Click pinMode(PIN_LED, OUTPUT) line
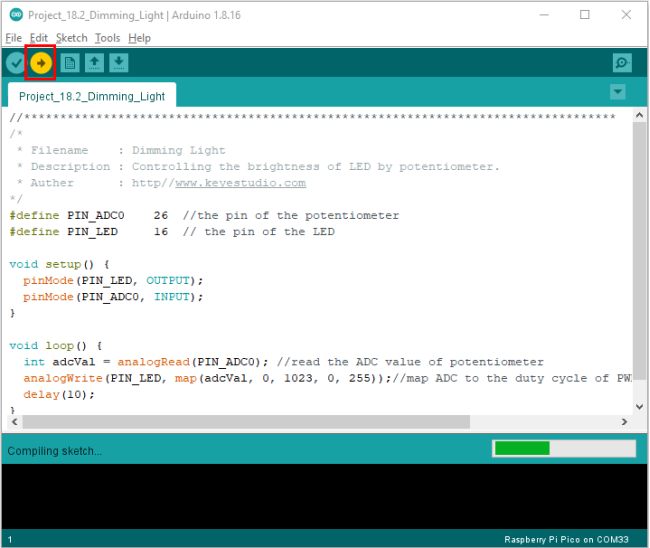The height and width of the screenshot is (548, 650). [x=113, y=281]
